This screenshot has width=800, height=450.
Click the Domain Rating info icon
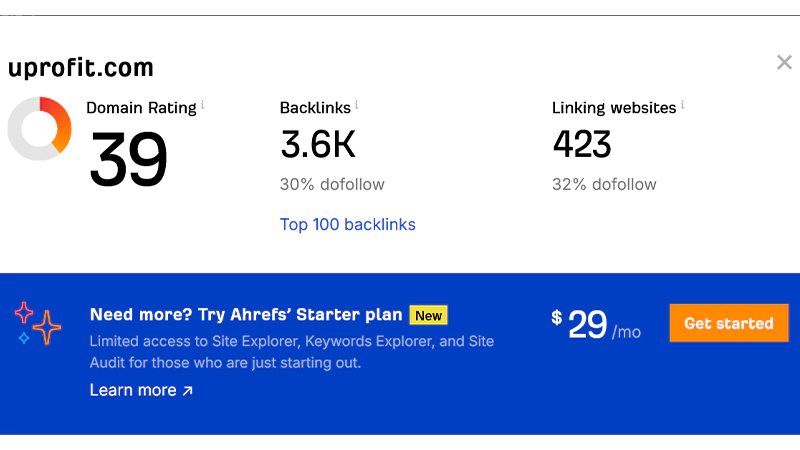click(x=203, y=105)
